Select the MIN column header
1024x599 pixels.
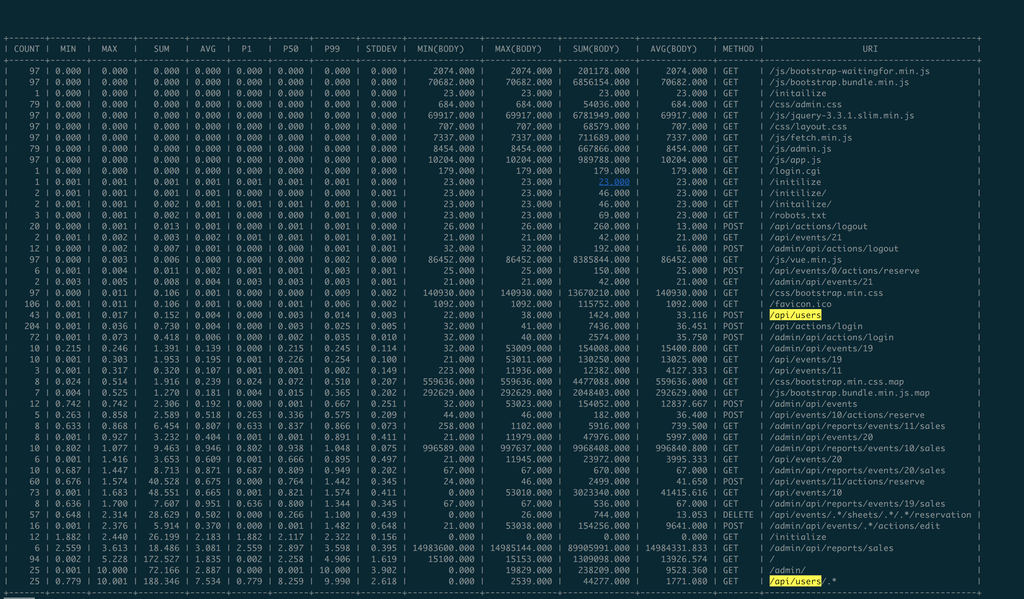click(68, 49)
